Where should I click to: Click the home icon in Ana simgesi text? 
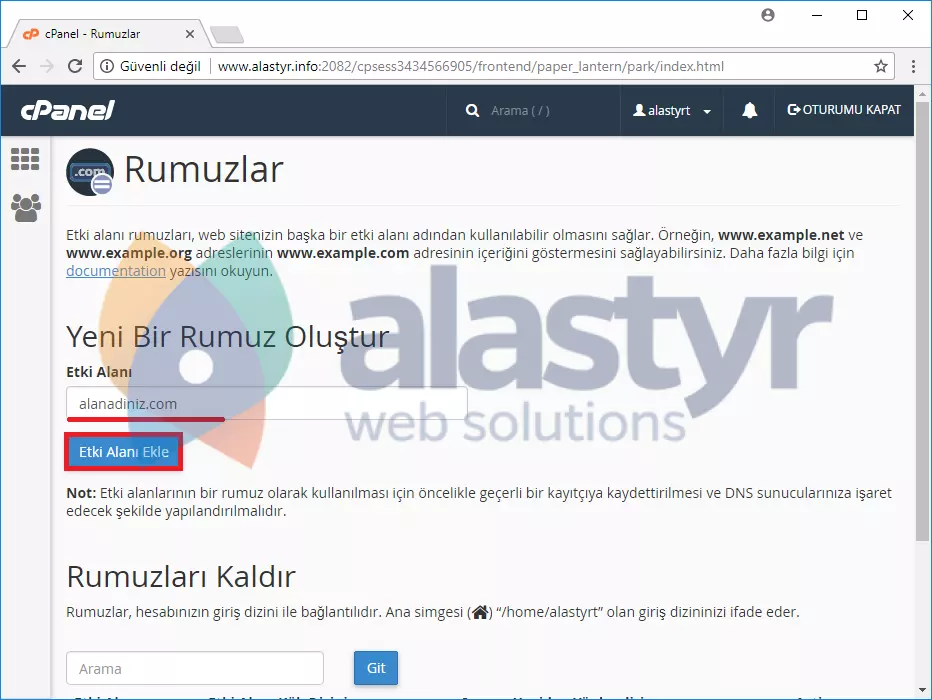coord(480,612)
